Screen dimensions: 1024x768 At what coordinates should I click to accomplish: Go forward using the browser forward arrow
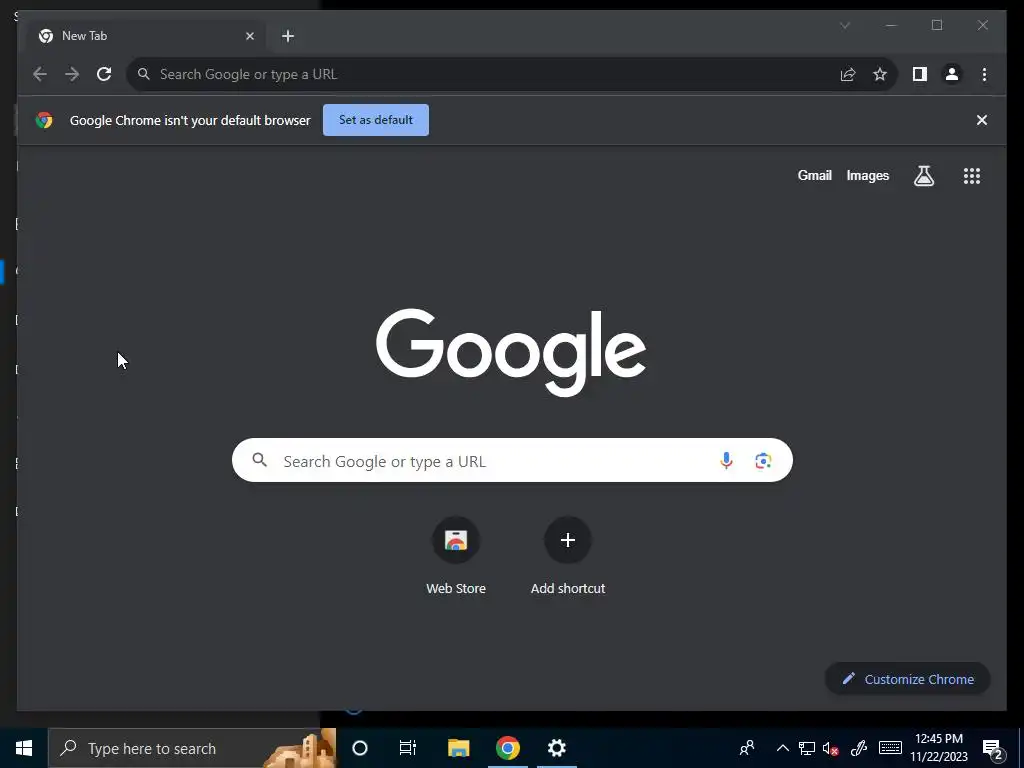coord(72,74)
